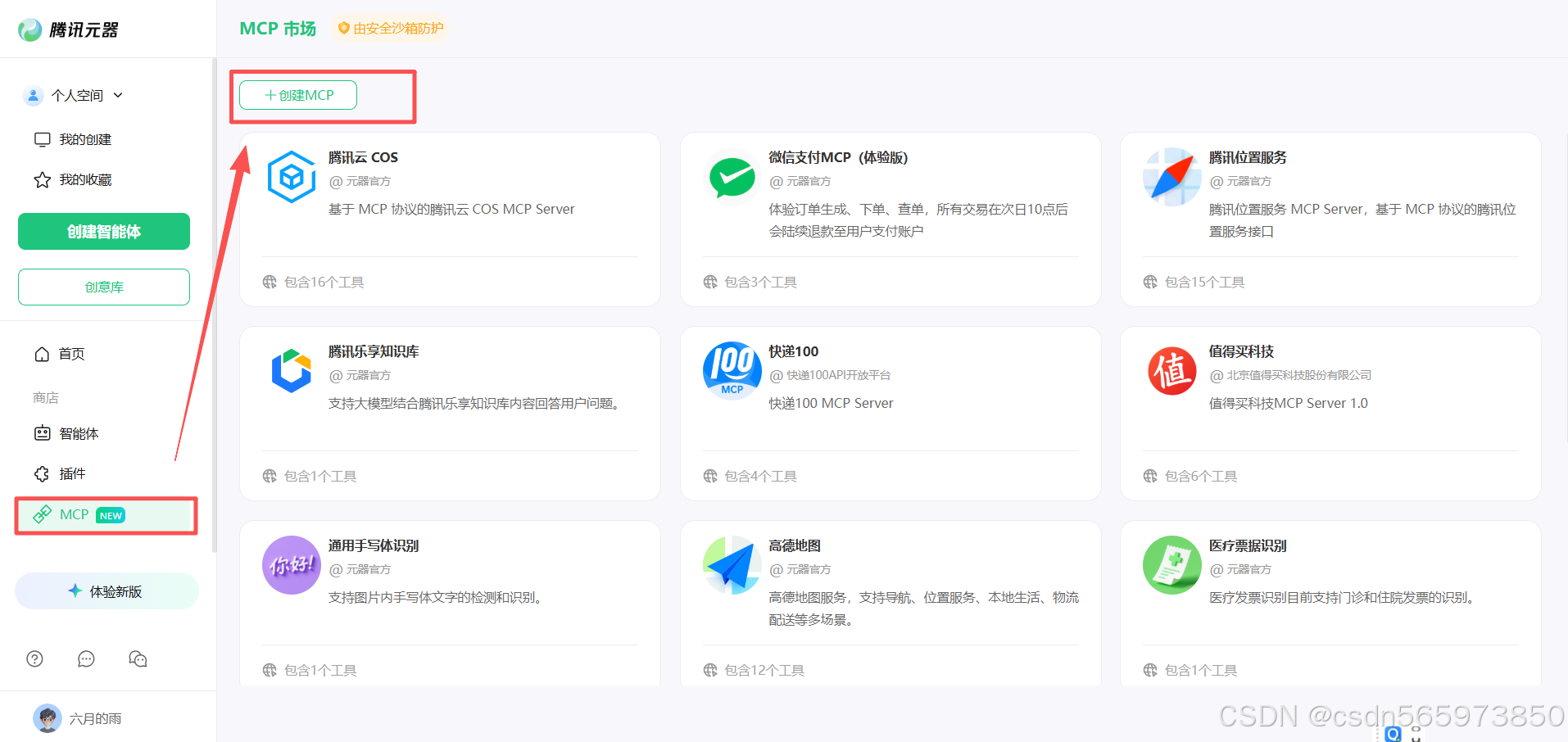1568x742 pixels.
Task: Click the 腾讯云 COS hexagon icon
Action: click(292, 177)
